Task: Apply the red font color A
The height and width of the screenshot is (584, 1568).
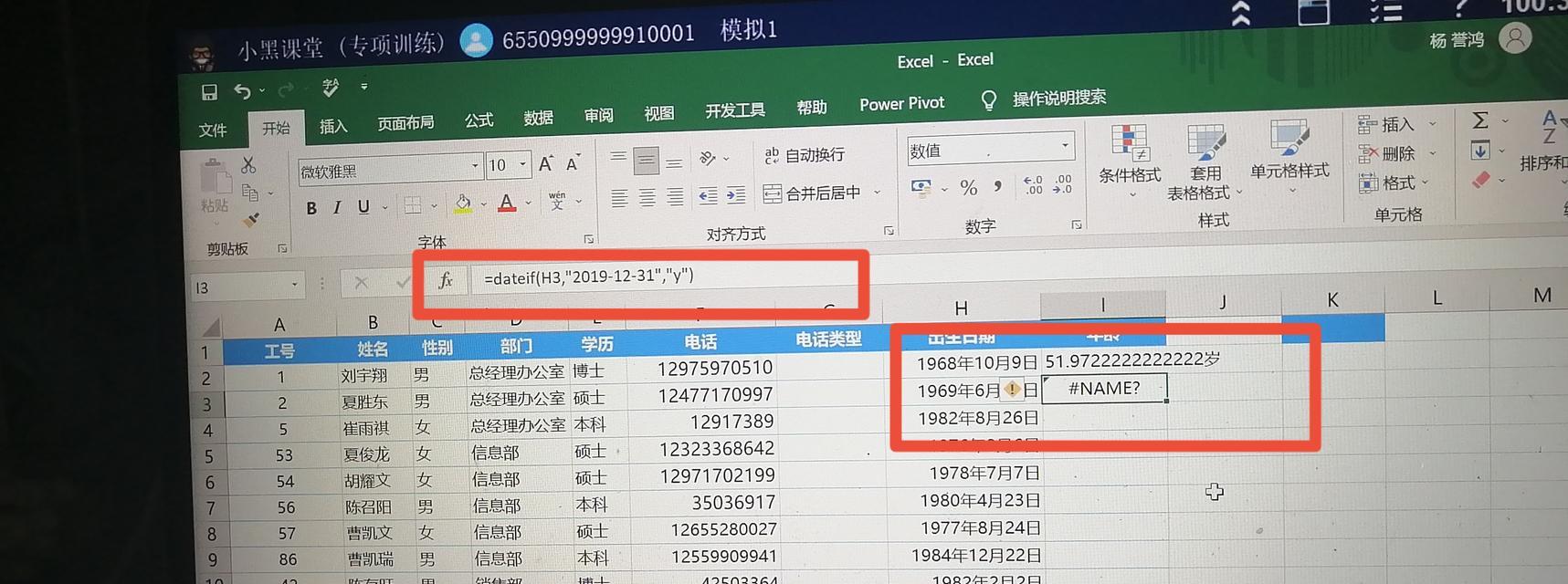Action: click(x=507, y=203)
